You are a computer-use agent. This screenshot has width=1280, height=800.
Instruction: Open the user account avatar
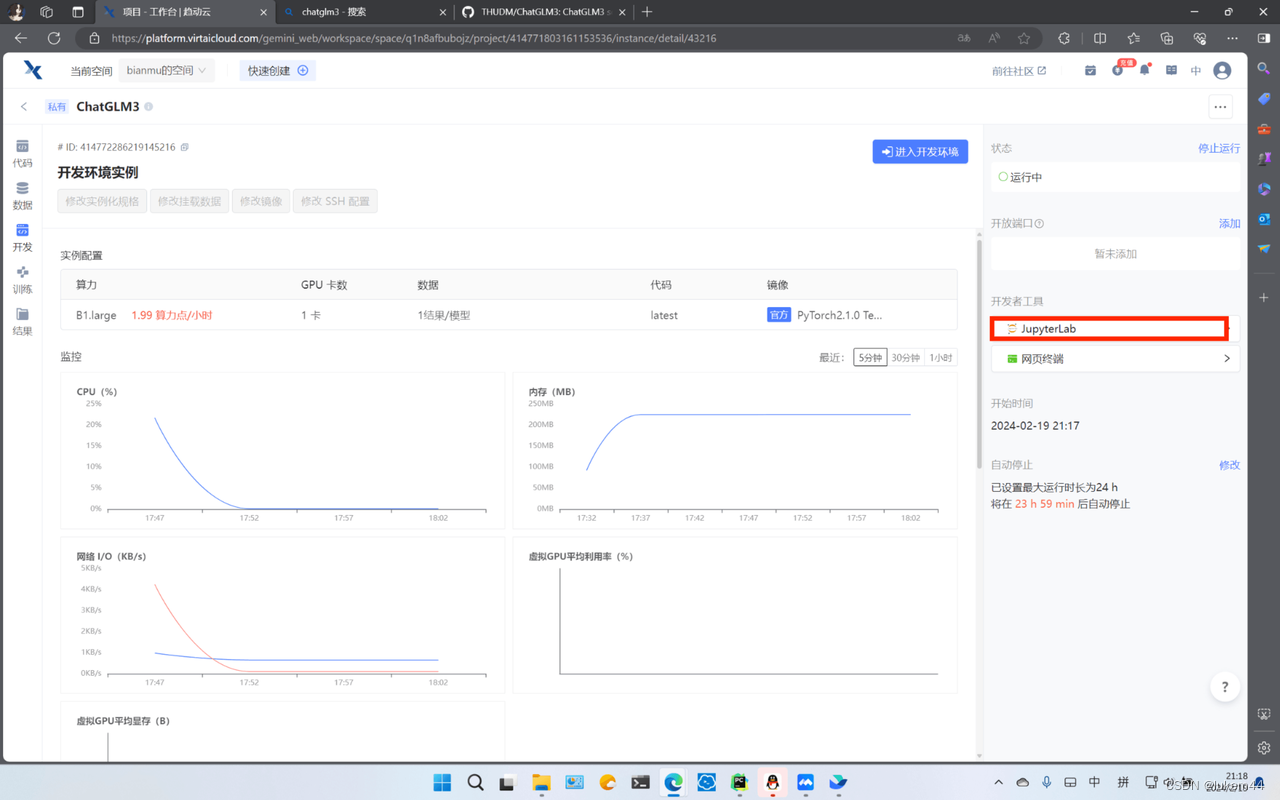[x=1222, y=71]
